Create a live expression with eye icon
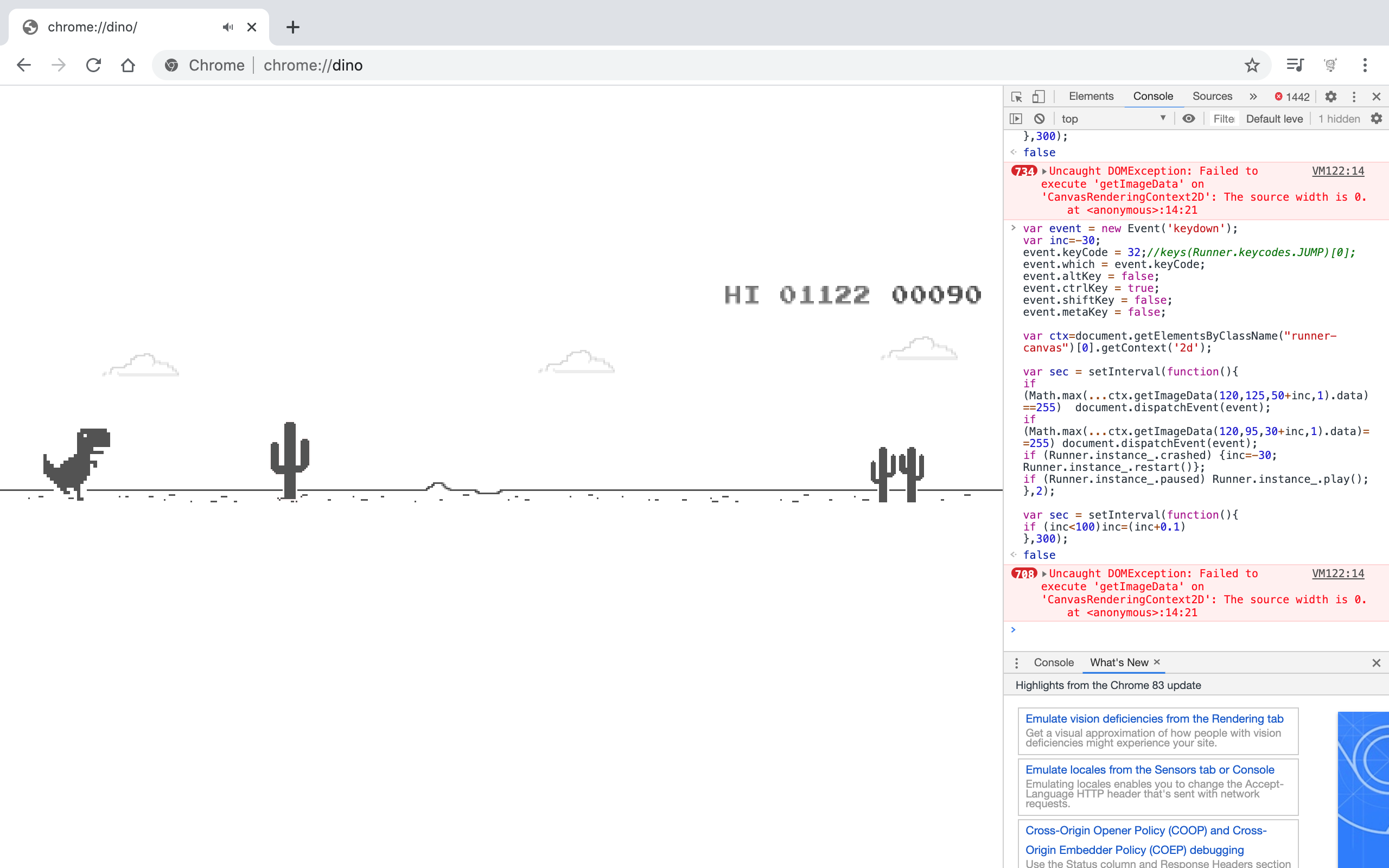The height and width of the screenshot is (868, 1389). point(1189,119)
